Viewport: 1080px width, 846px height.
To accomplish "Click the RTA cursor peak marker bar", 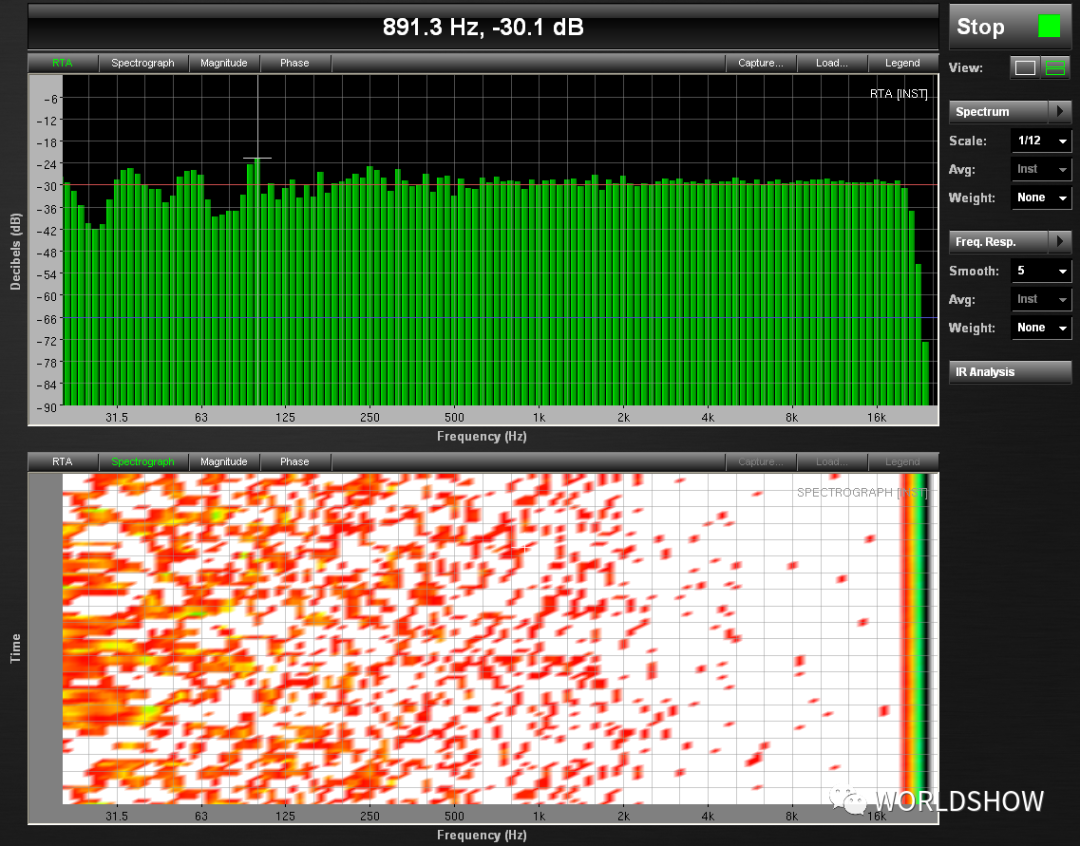I will point(258,158).
